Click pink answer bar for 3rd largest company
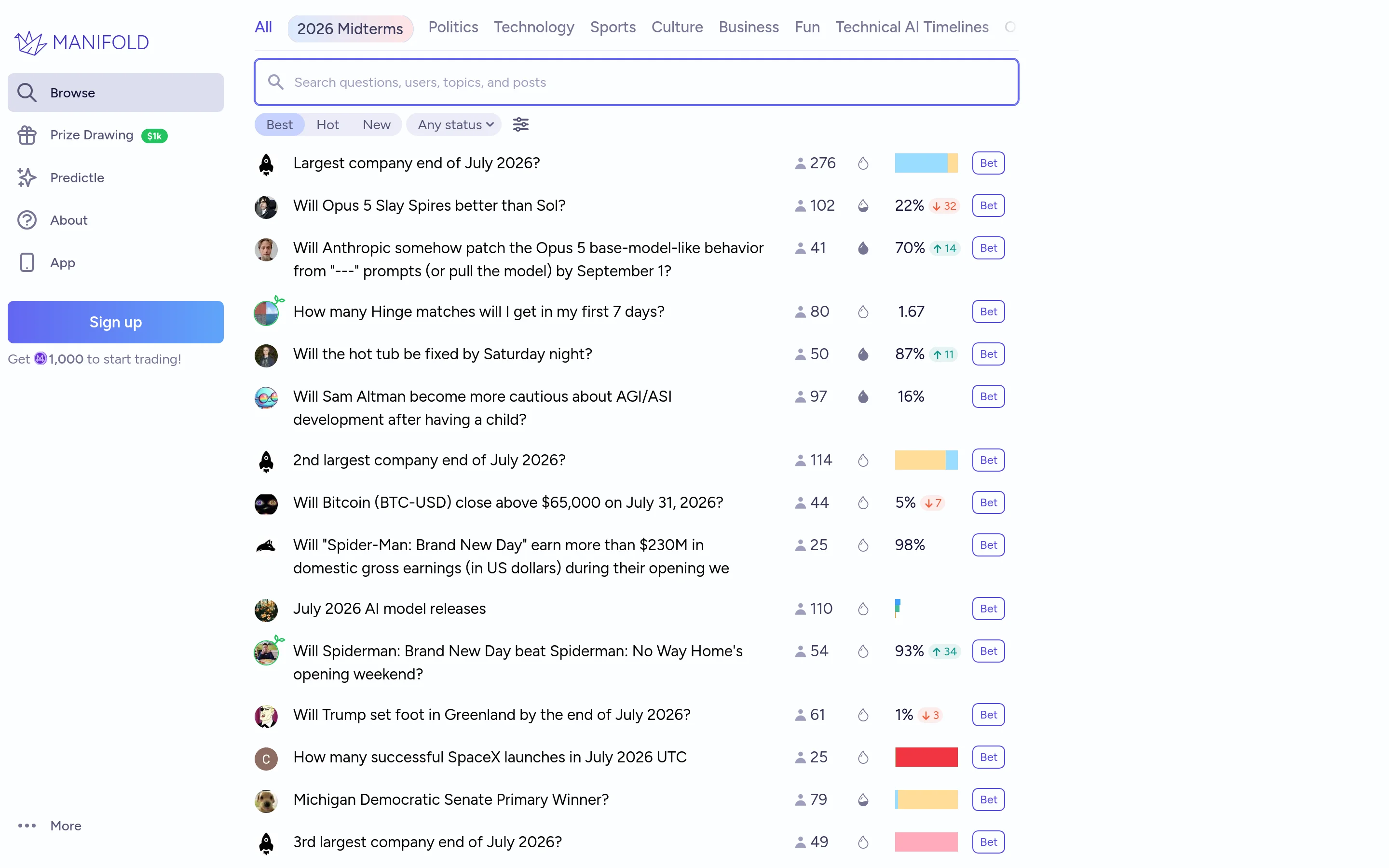Viewport: 1389px width, 868px height. coord(926,842)
